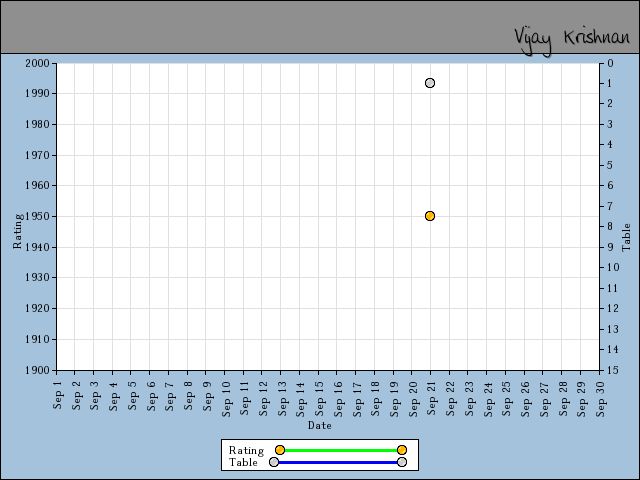
Task: Click the 2000 rating axis value
Action: 37,63
